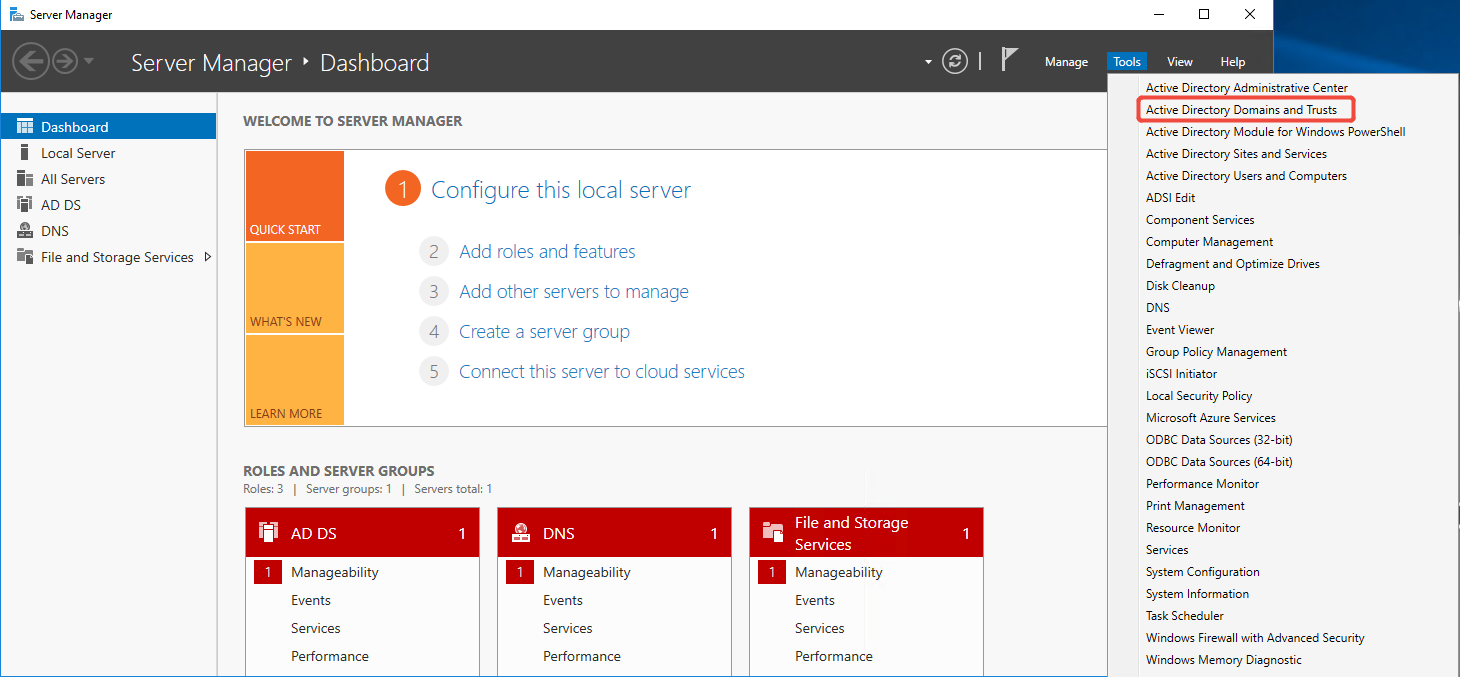1460x677 pixels.
Task: Select Active Directory Sites and Services
Action: (1236, 154)
